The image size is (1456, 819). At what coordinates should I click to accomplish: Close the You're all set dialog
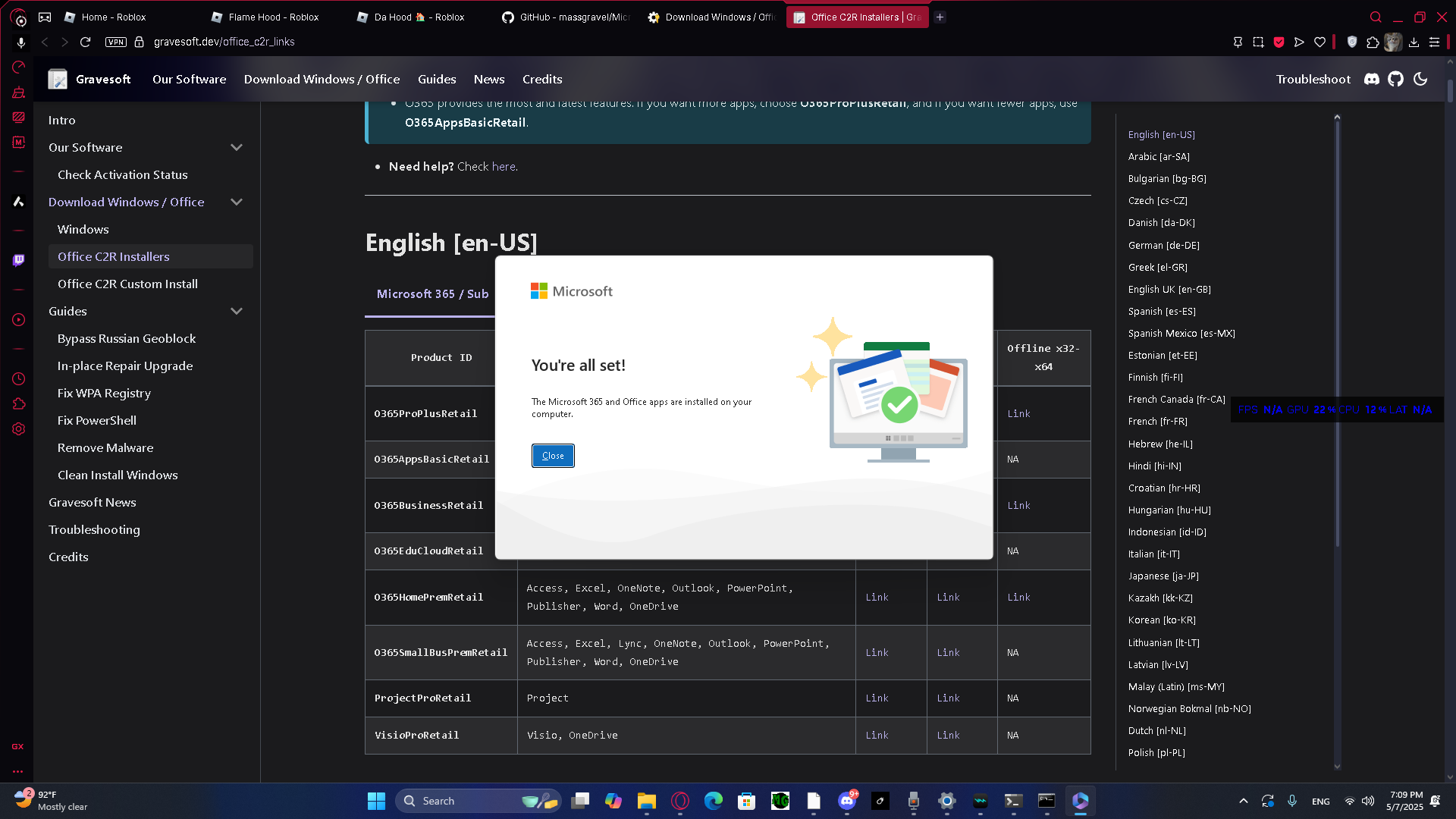pyautogui.click(x=553, y=456)
